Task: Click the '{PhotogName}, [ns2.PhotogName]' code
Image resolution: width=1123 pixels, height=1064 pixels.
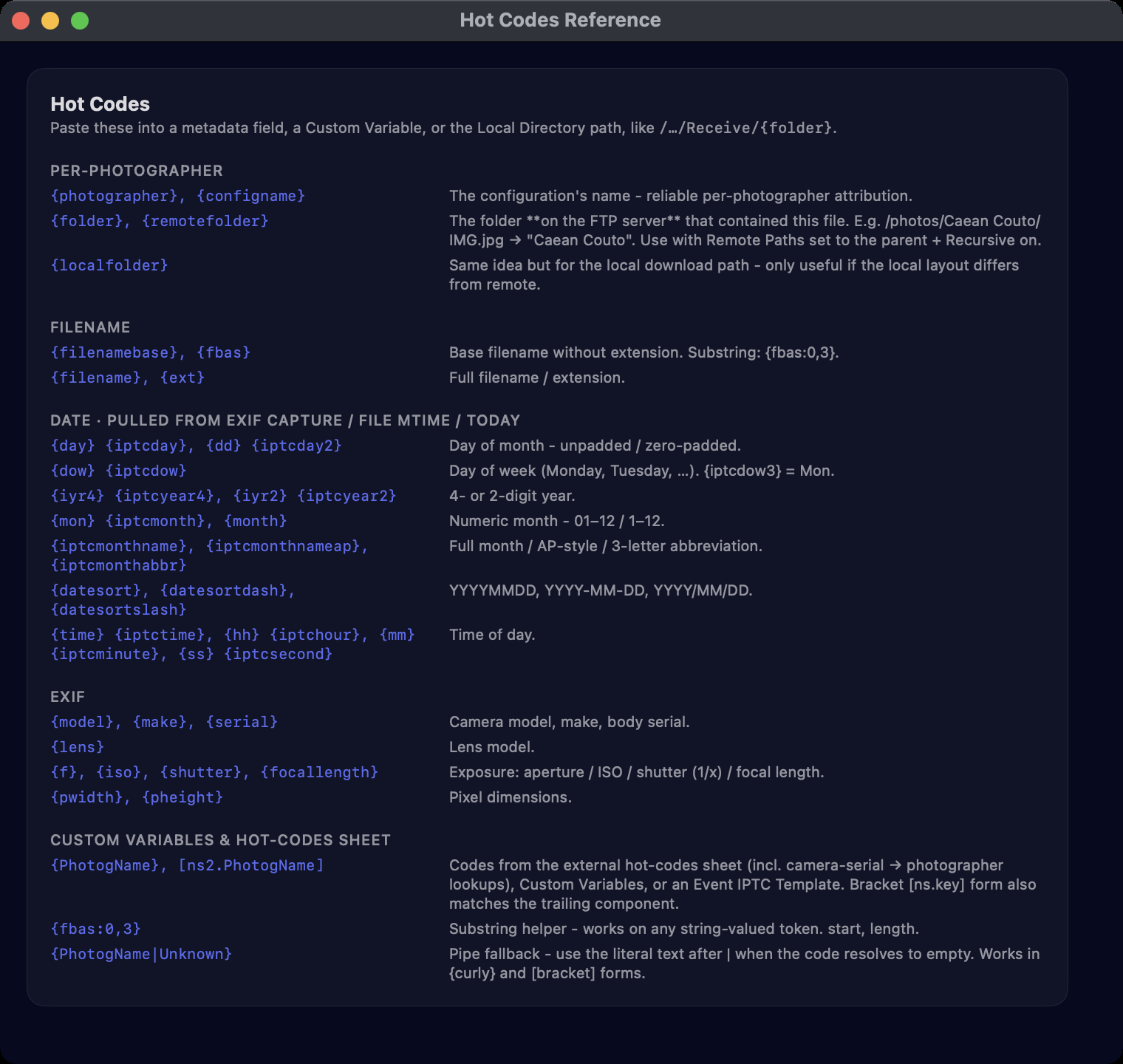Action: tap(187, 865)
